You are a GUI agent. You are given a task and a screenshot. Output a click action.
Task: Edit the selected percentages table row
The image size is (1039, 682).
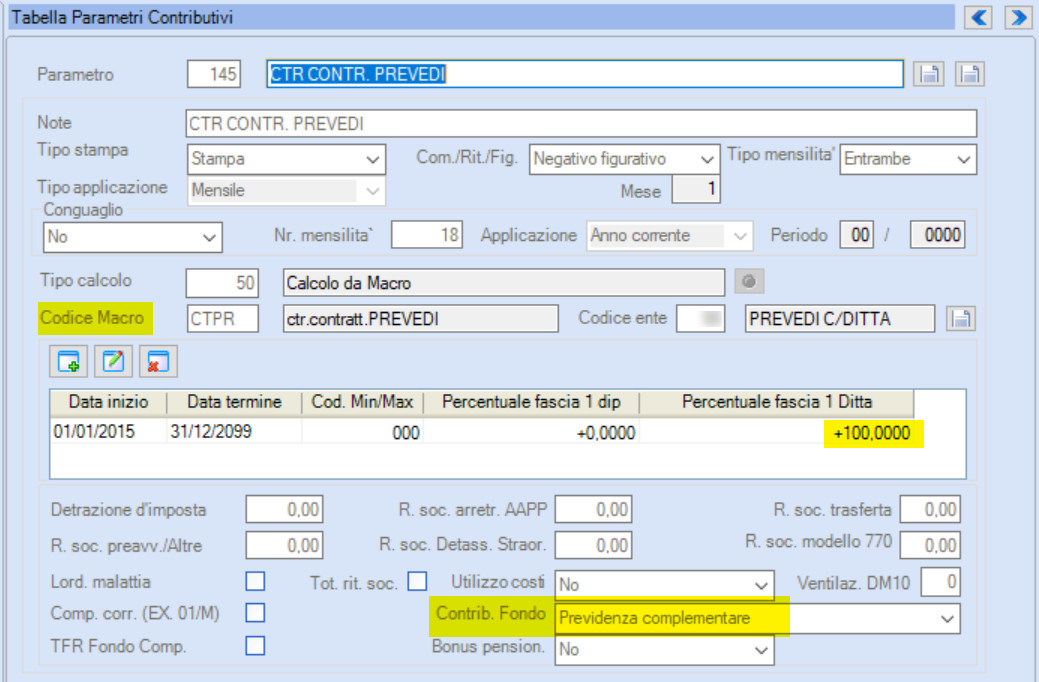tap(113, 362)
